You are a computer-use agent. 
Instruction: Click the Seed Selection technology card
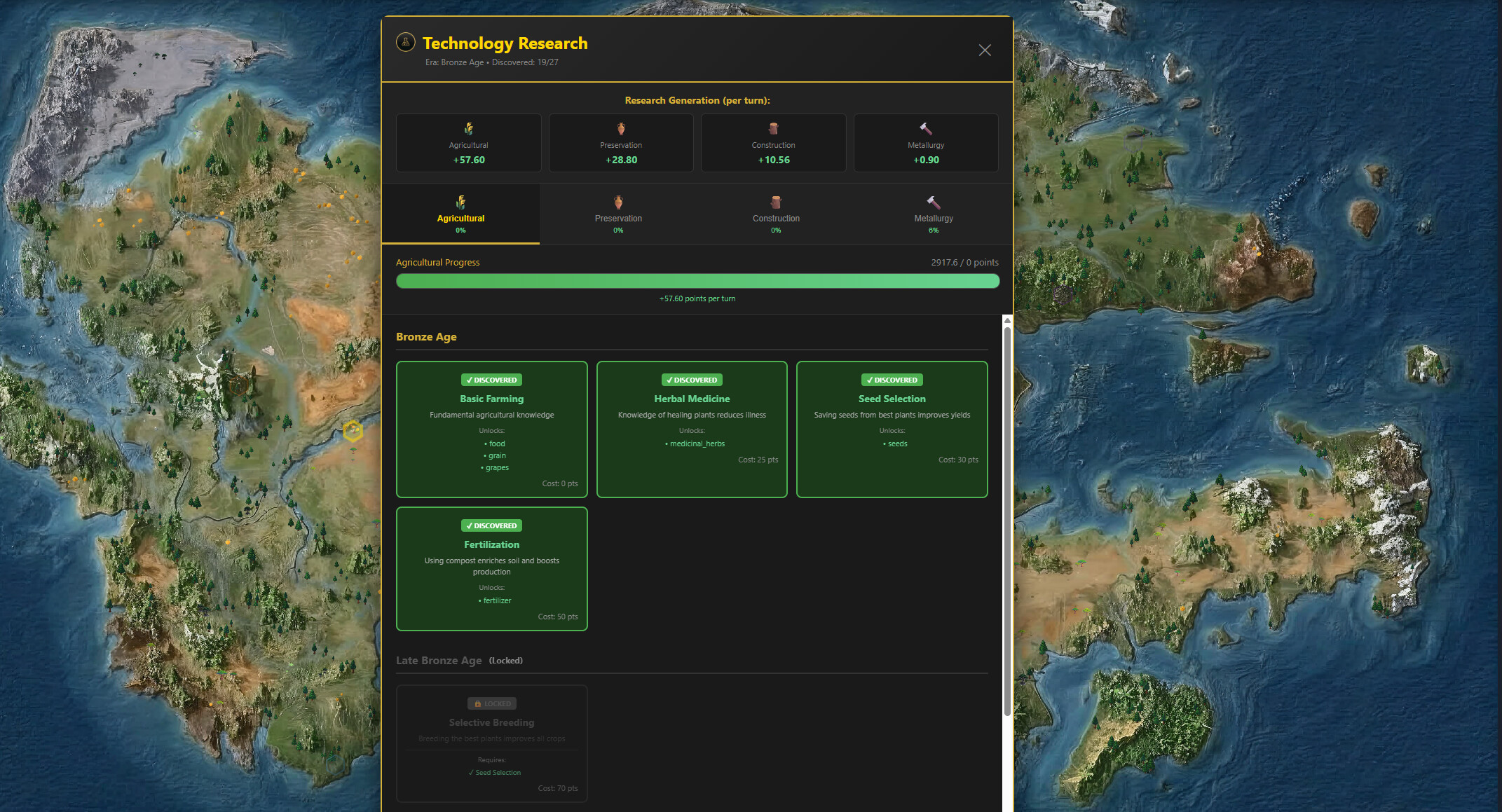point(892,429)
